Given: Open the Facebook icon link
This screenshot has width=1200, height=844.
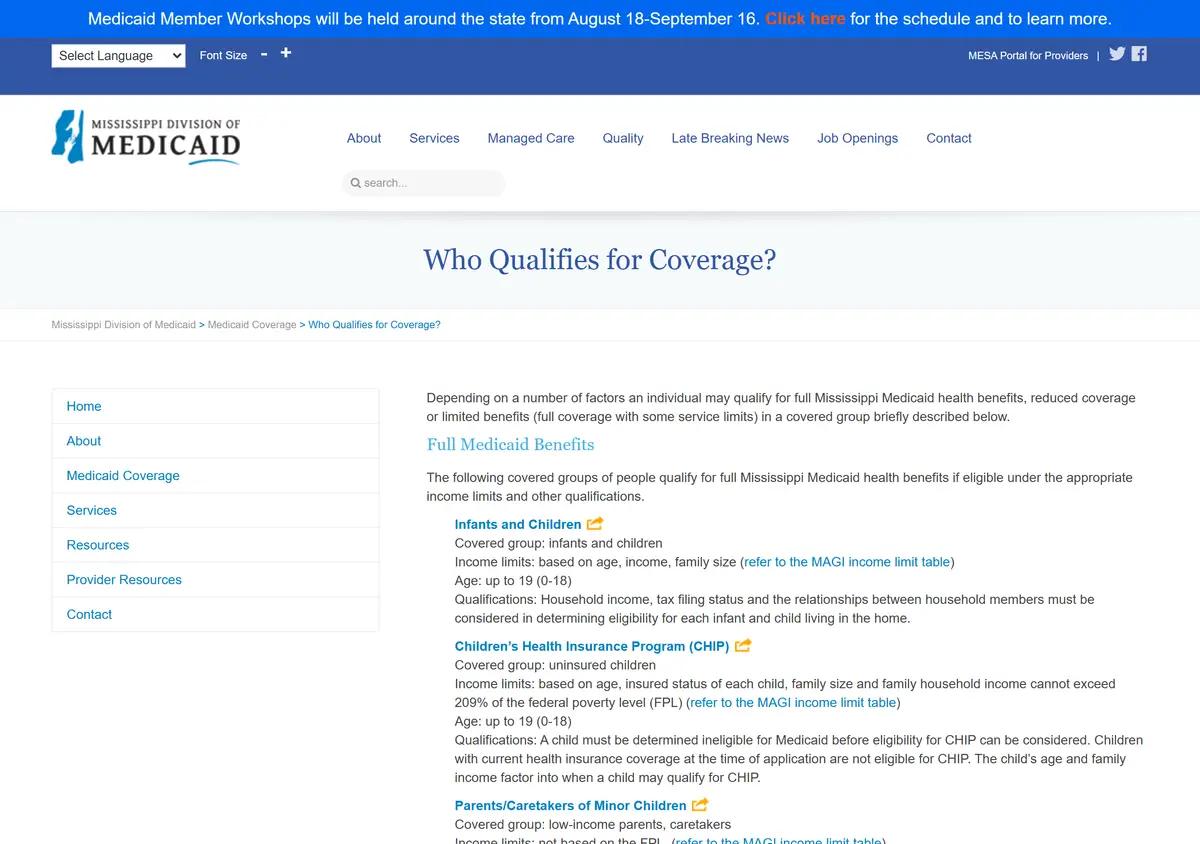Looking at the screenshot, I should 1139,54.
